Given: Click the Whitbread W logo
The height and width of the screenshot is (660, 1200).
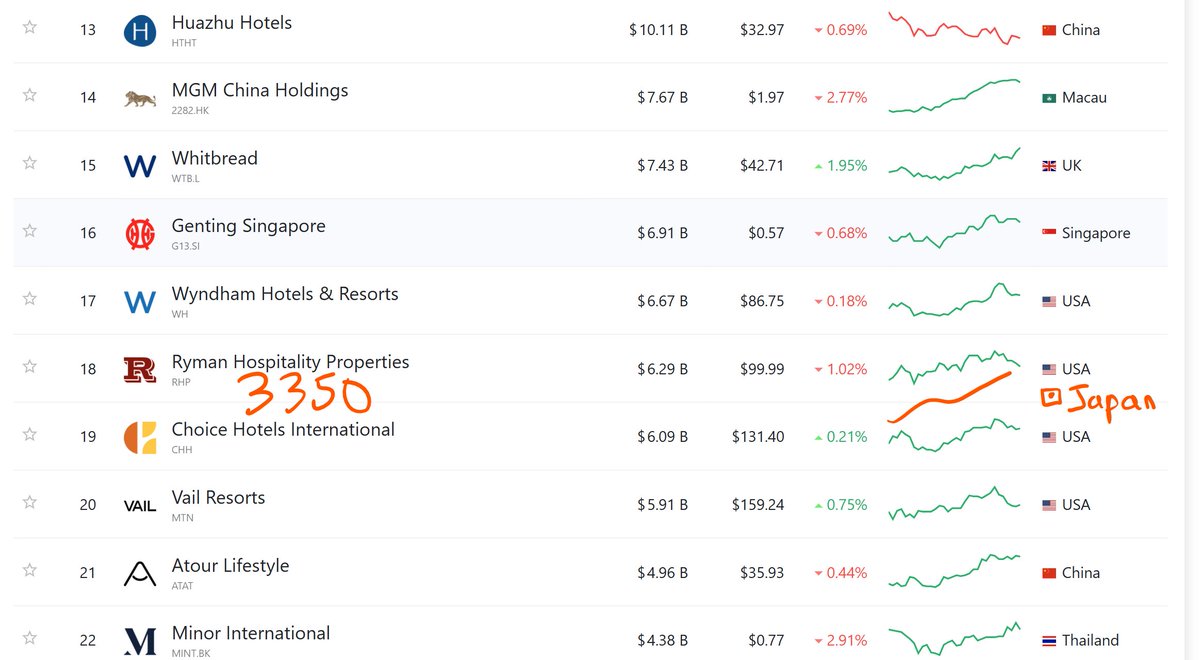Looking at the screenshot, I should pos(140,166).
